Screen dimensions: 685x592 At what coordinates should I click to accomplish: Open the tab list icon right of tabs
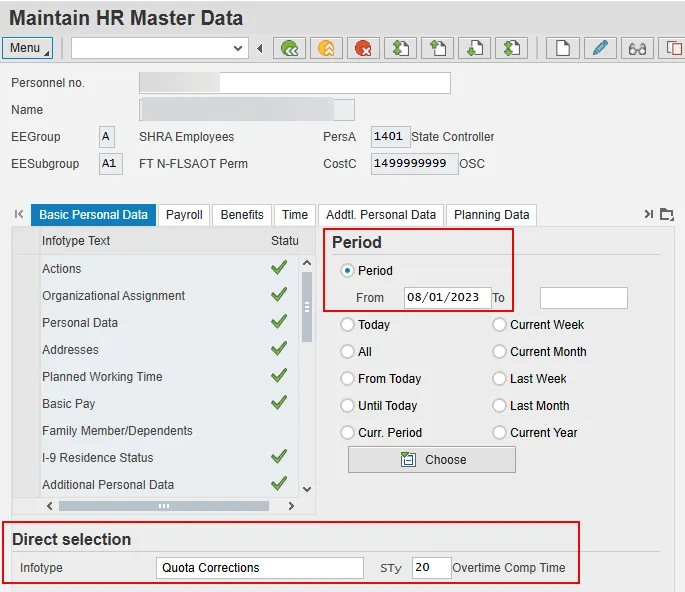667,214
